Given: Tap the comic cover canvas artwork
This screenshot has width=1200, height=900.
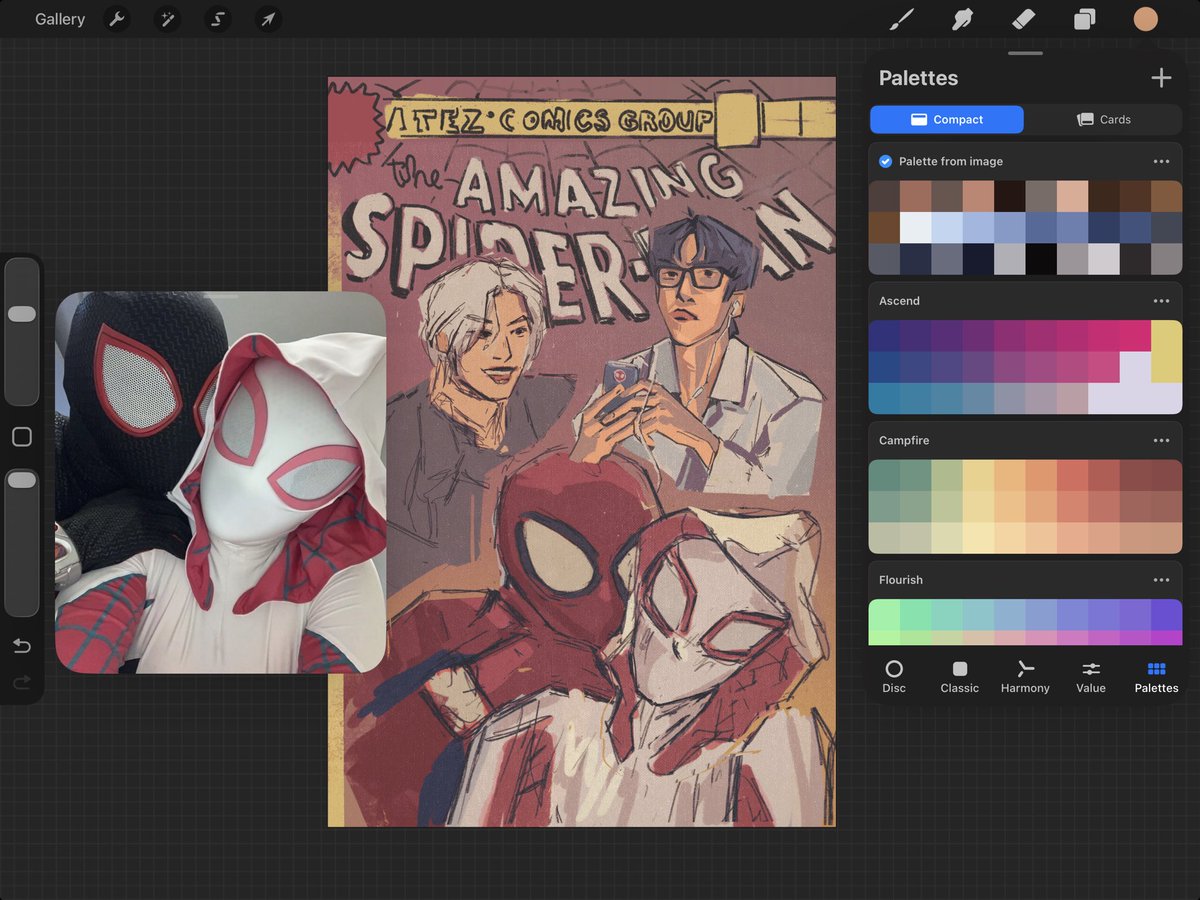Looking at the screenshot, I should (582, 452).
